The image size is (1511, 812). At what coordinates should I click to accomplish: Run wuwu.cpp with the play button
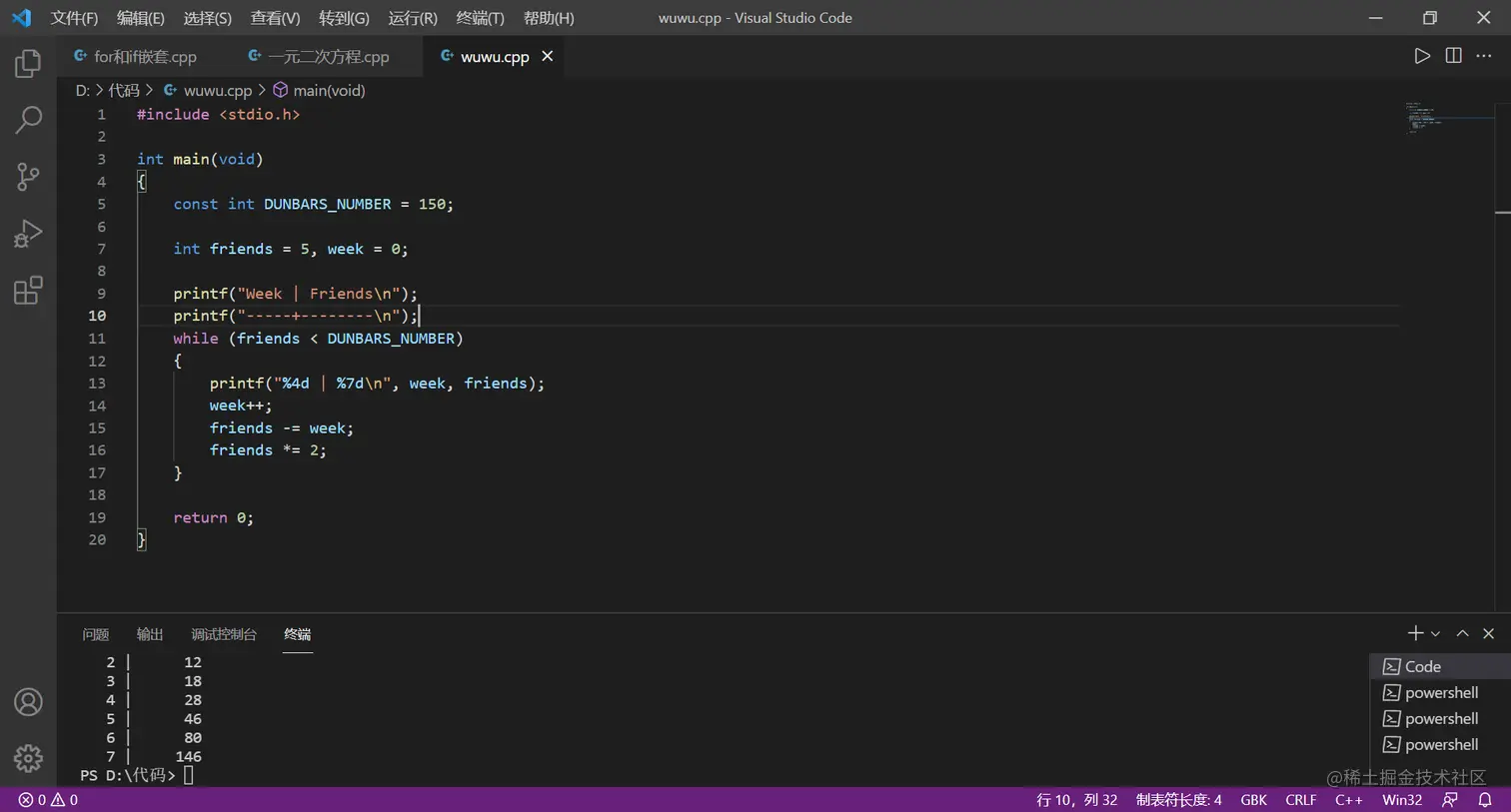1422,56
